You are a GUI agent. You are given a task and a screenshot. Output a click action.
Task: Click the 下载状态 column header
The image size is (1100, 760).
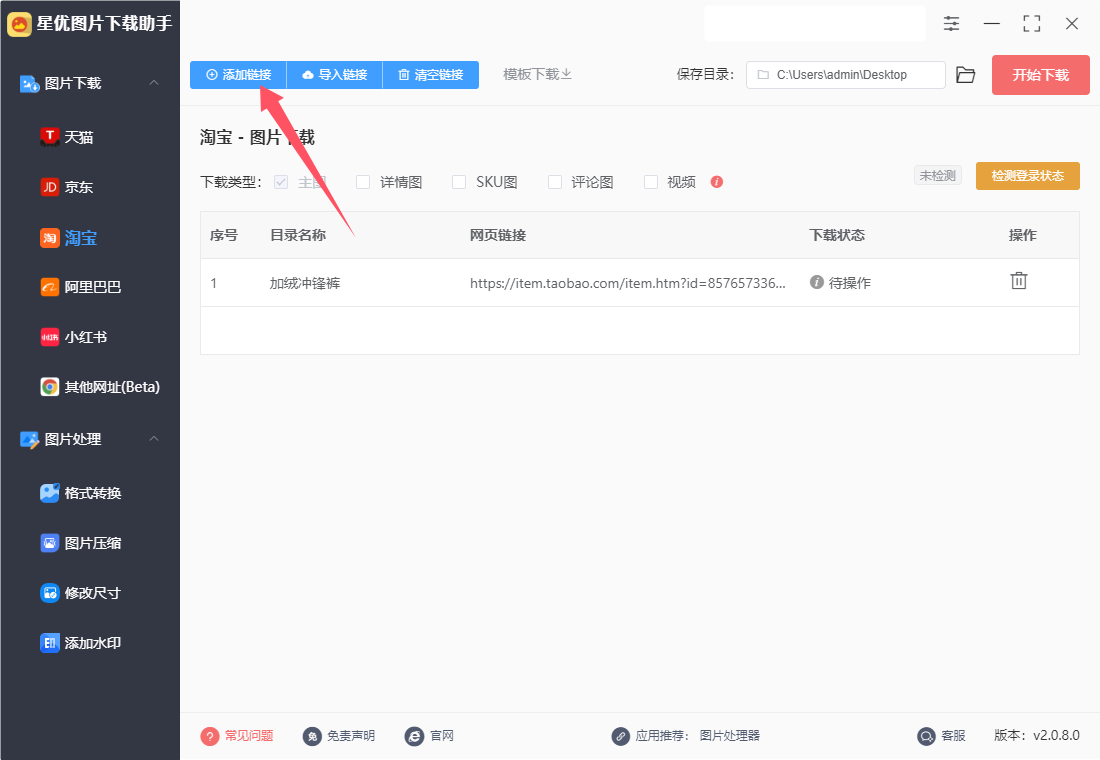coord(837,235)
